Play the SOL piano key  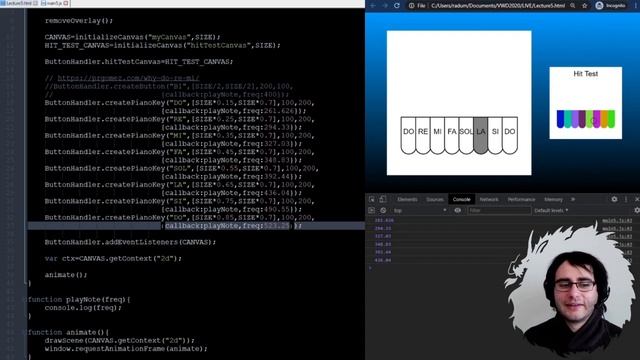[x=466, y=135]
